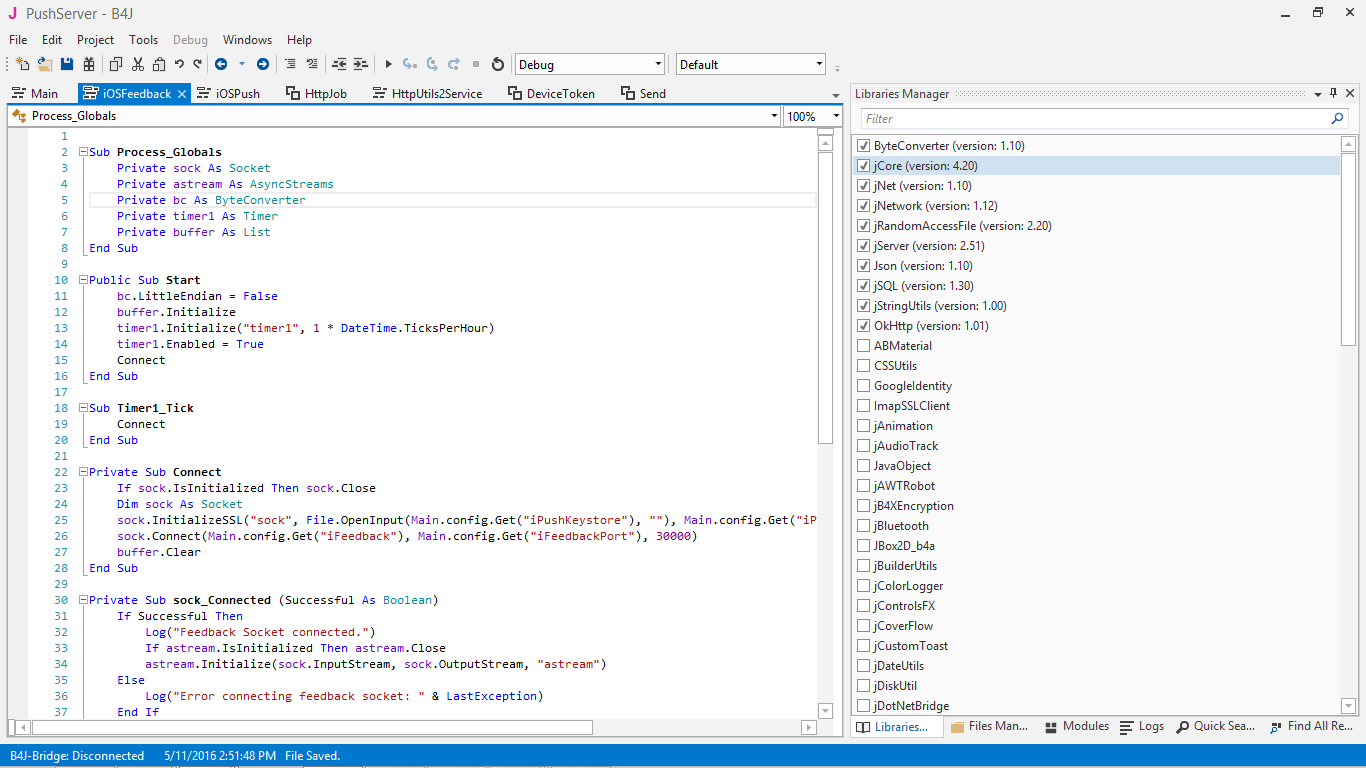The width and height of the screenshot is (1366, 768).
Task: Open the Tools menu
Action: (x=144, y=40)
